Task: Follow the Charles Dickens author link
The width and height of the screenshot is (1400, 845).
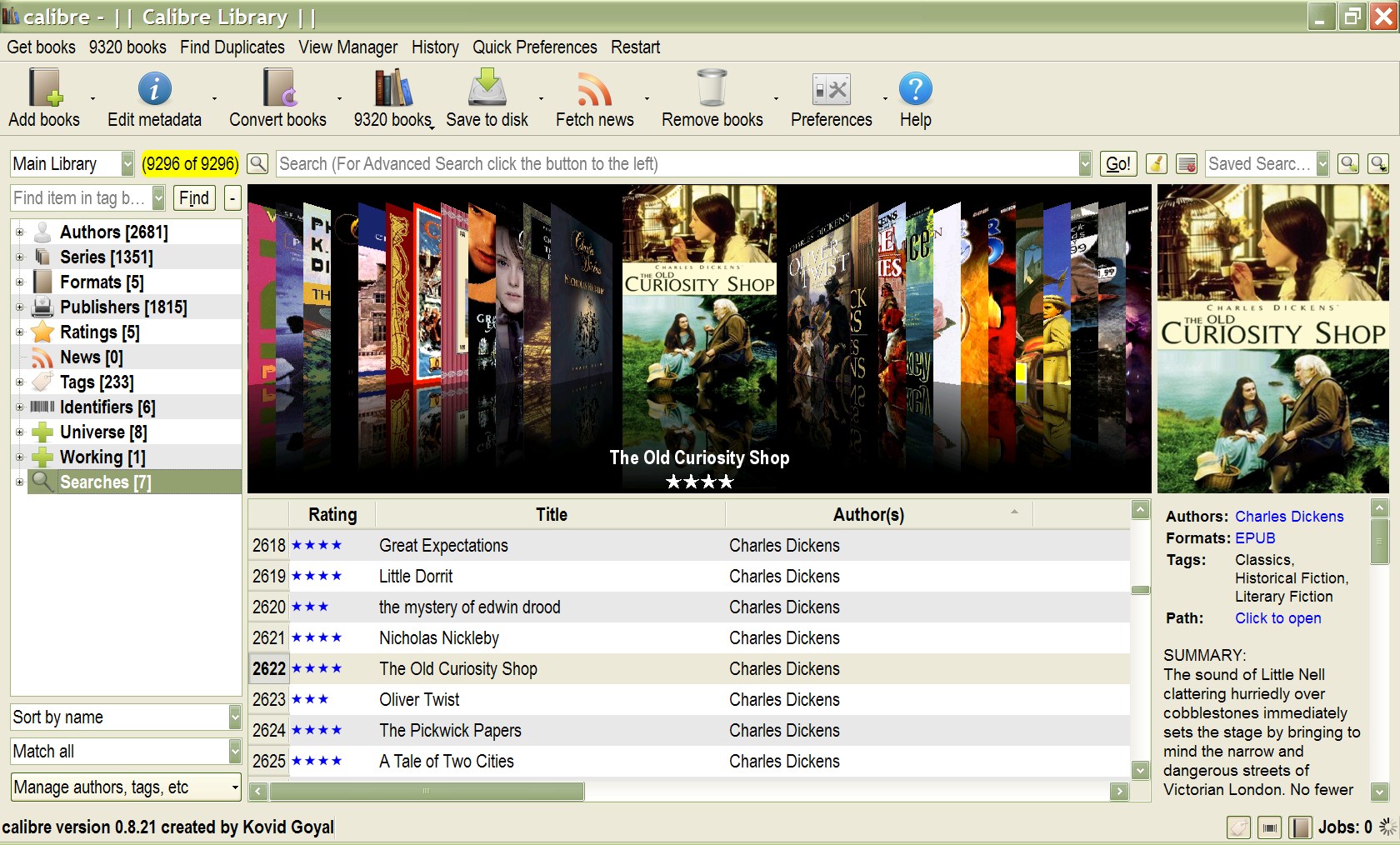Action: click(1288, 517)
